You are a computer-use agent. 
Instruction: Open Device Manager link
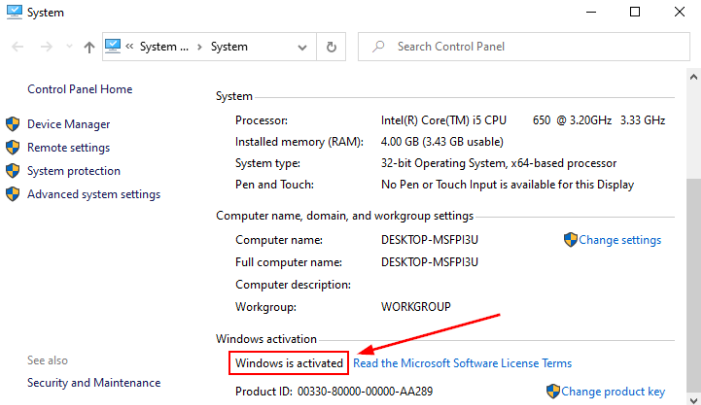pos(68,124)
